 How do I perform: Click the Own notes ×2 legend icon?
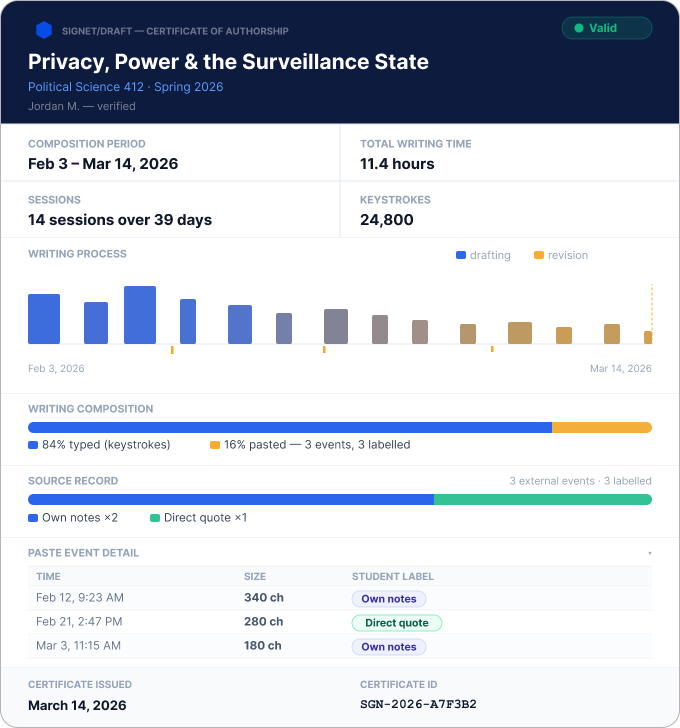click(x=32, y=518)
